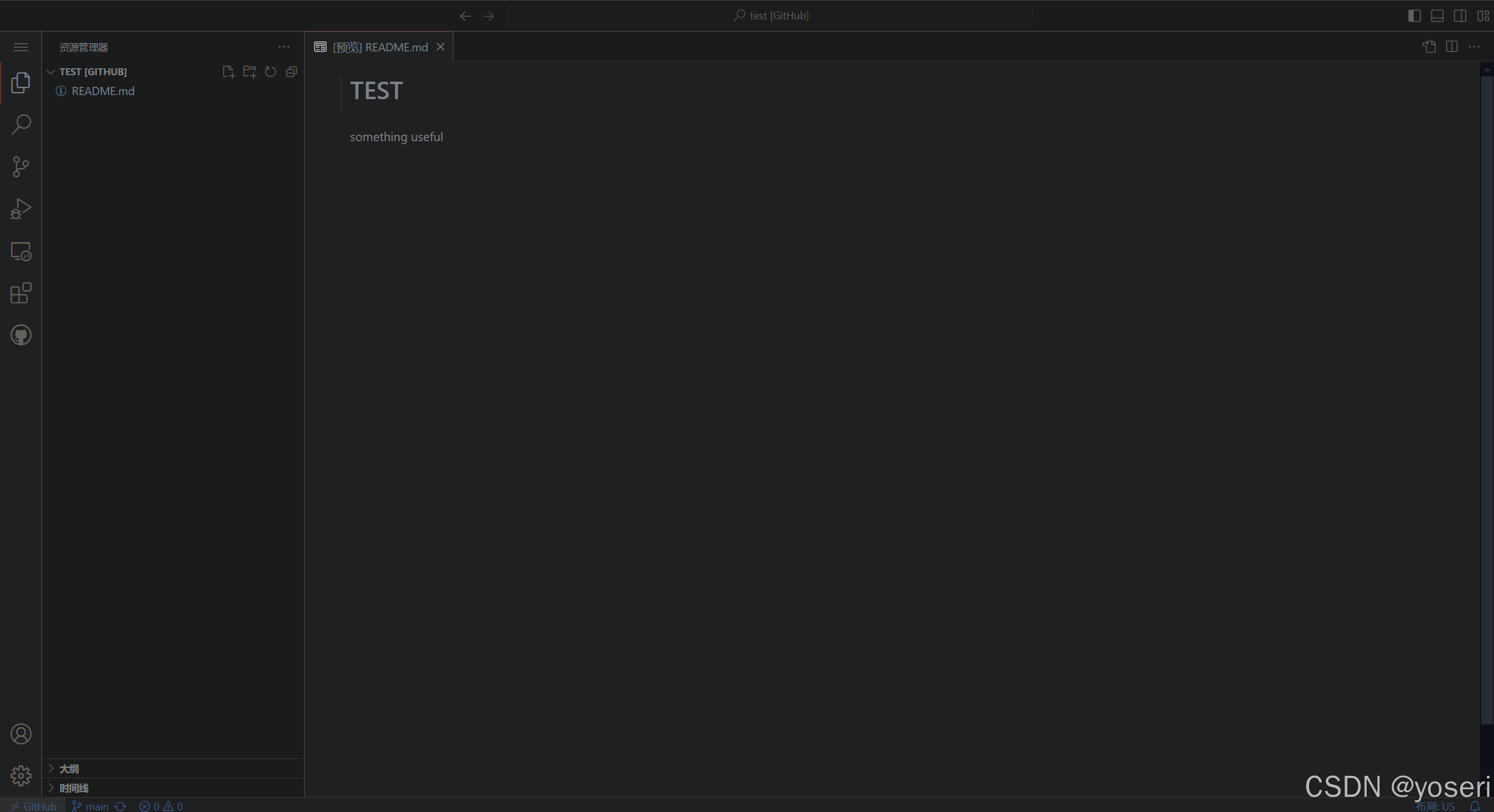Viewport: 1494px width, 812px height.
Task: Open the Extensions view
Action: [21, 293]
